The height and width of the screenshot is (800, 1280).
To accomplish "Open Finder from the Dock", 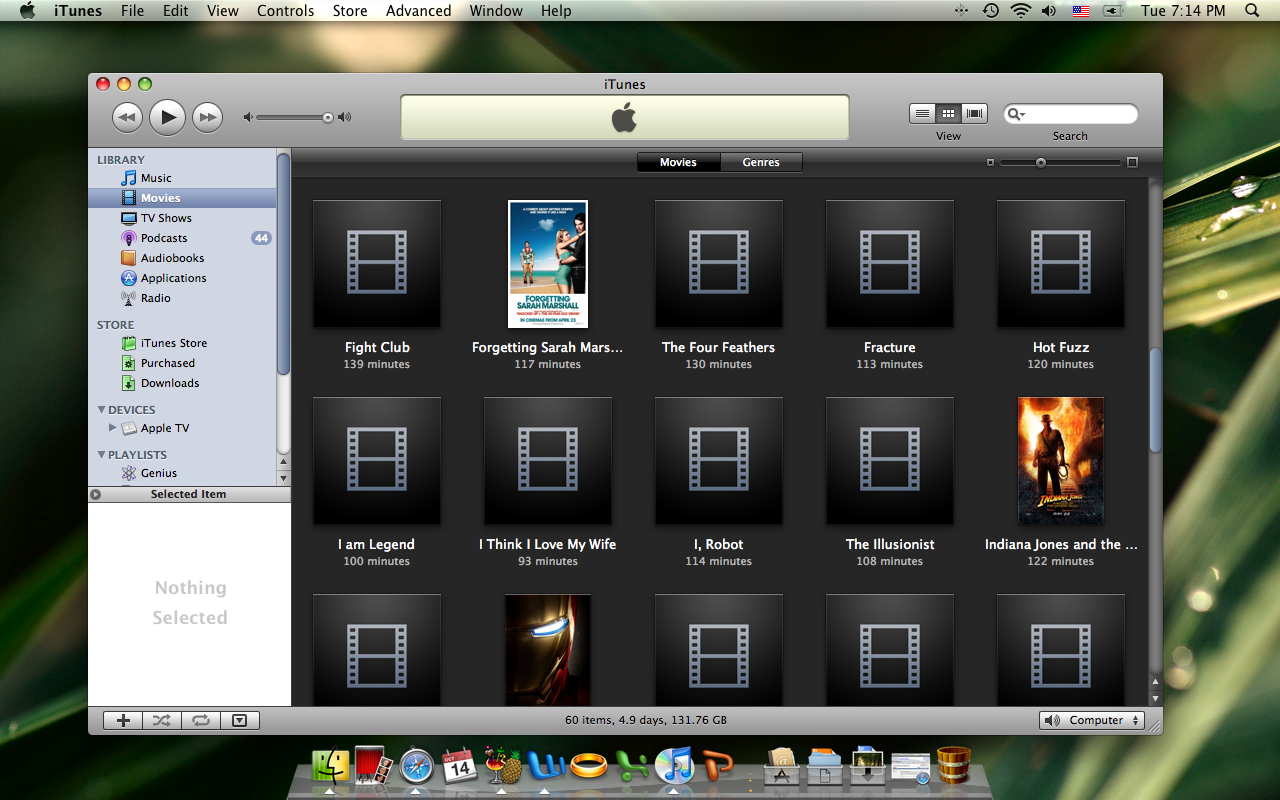I will [x=331, y=765].
